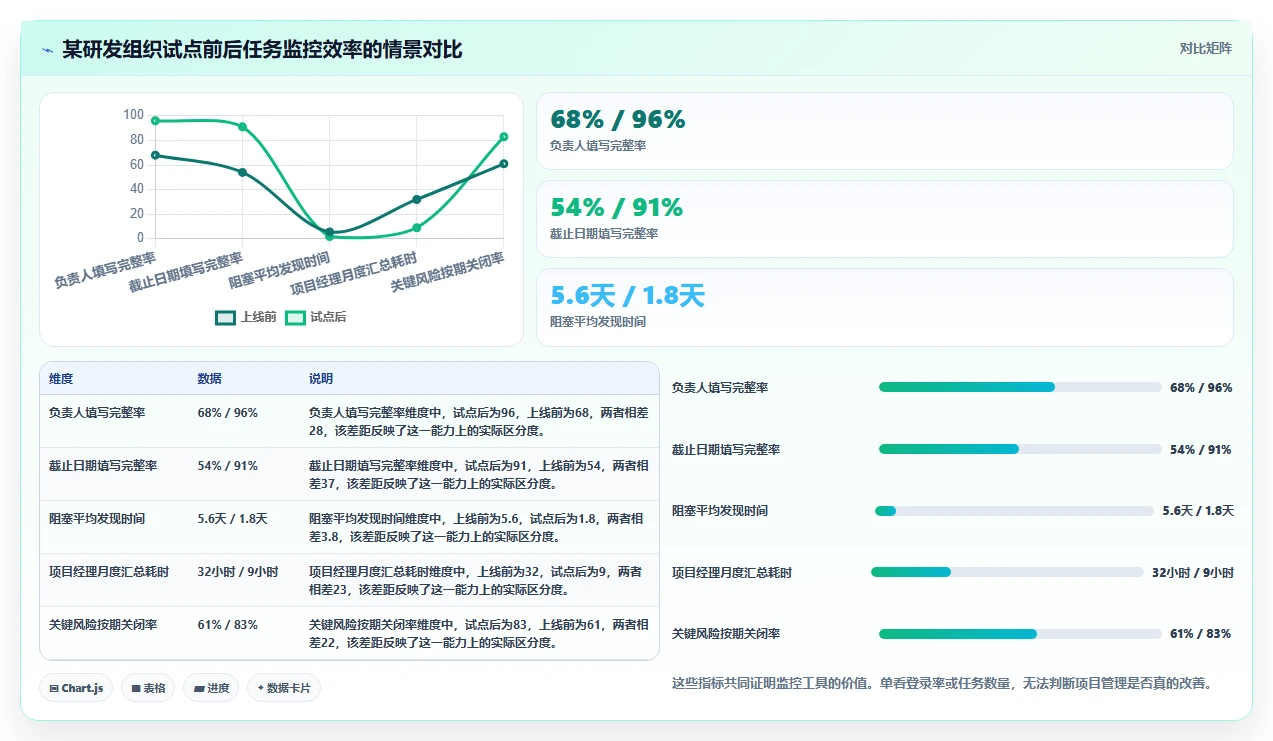The height and width of the screenshot is (741, 1273).
Task: Click the 对比矩阵 label in header
Action: point(1205,48)
